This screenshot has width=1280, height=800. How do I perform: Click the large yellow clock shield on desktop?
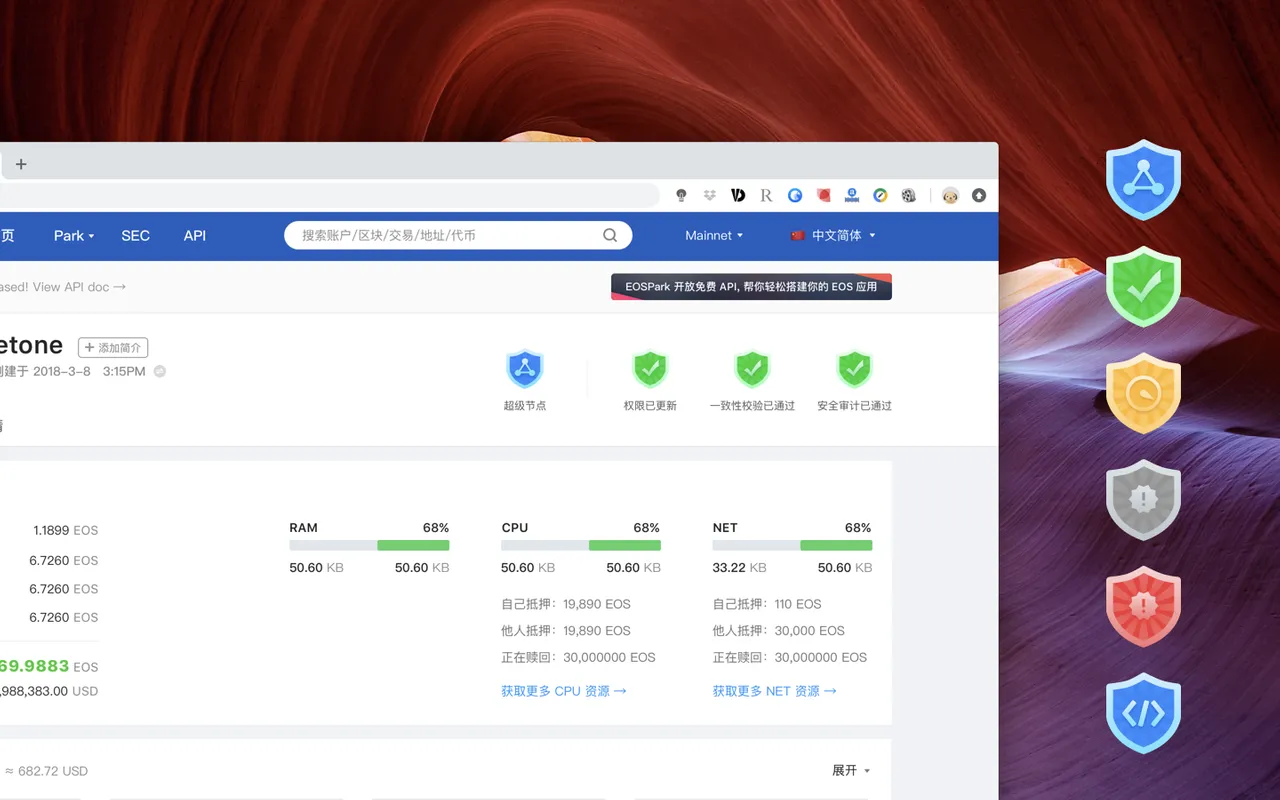[1143, 393]
